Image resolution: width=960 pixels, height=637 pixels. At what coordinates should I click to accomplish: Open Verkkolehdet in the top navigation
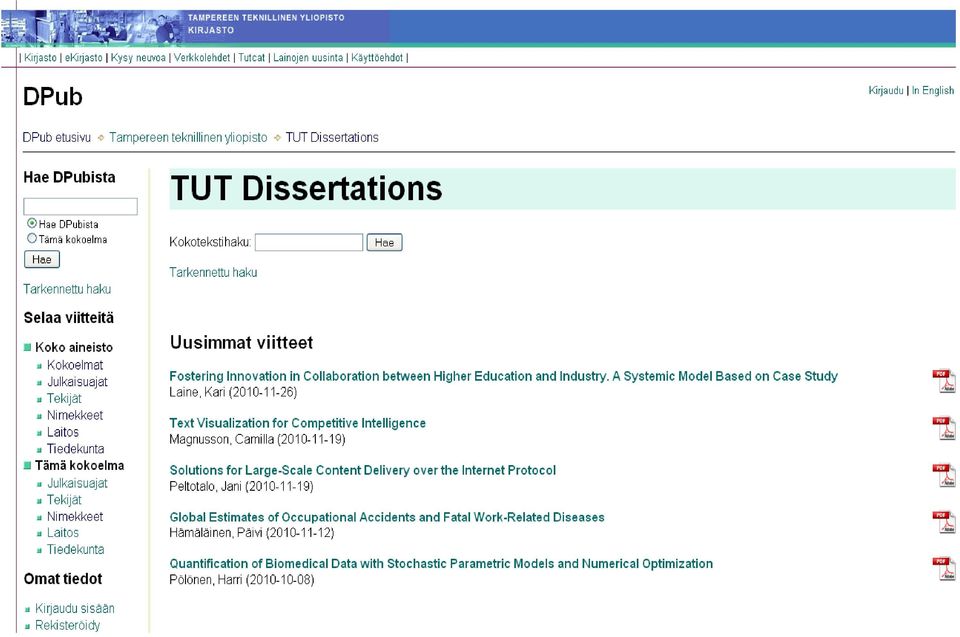tap(202, 58)
